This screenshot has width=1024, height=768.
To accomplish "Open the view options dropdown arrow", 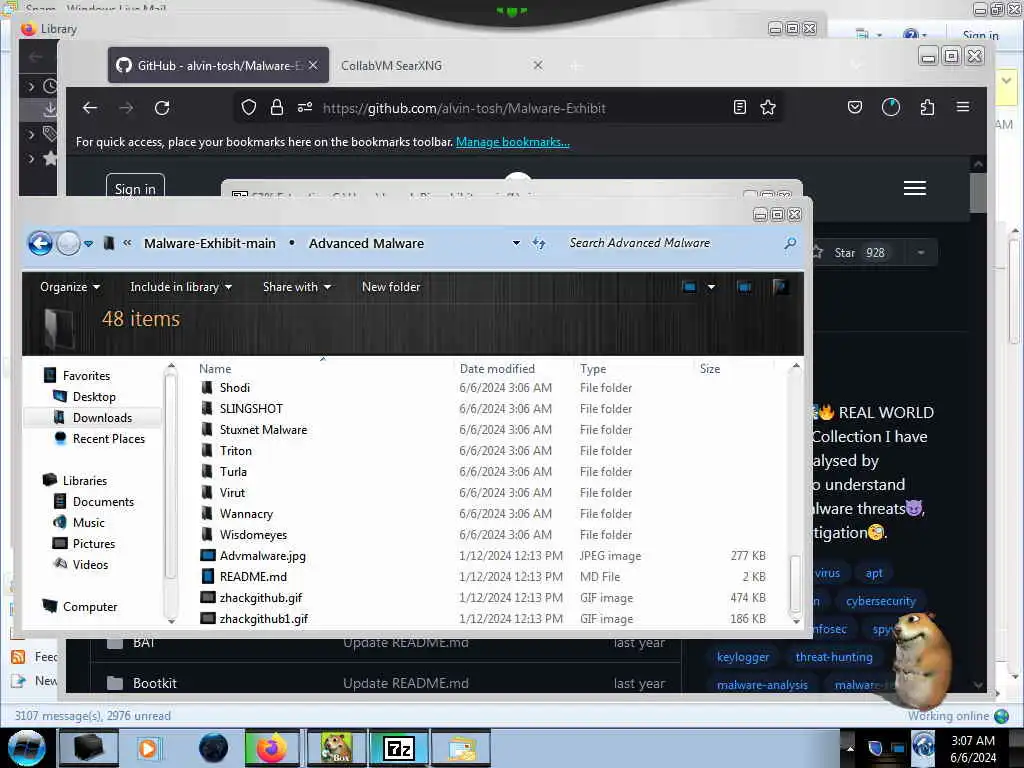I will [711, 287].
